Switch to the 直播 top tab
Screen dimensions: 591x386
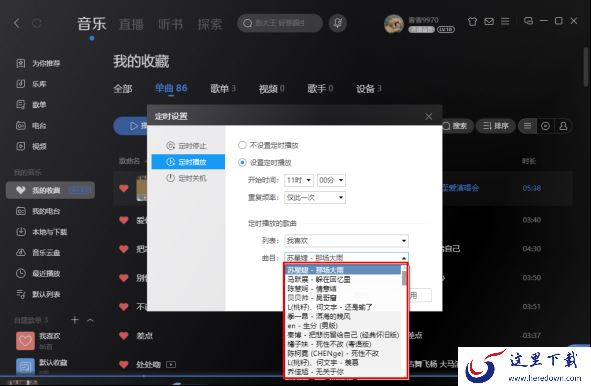click(131, 24)
